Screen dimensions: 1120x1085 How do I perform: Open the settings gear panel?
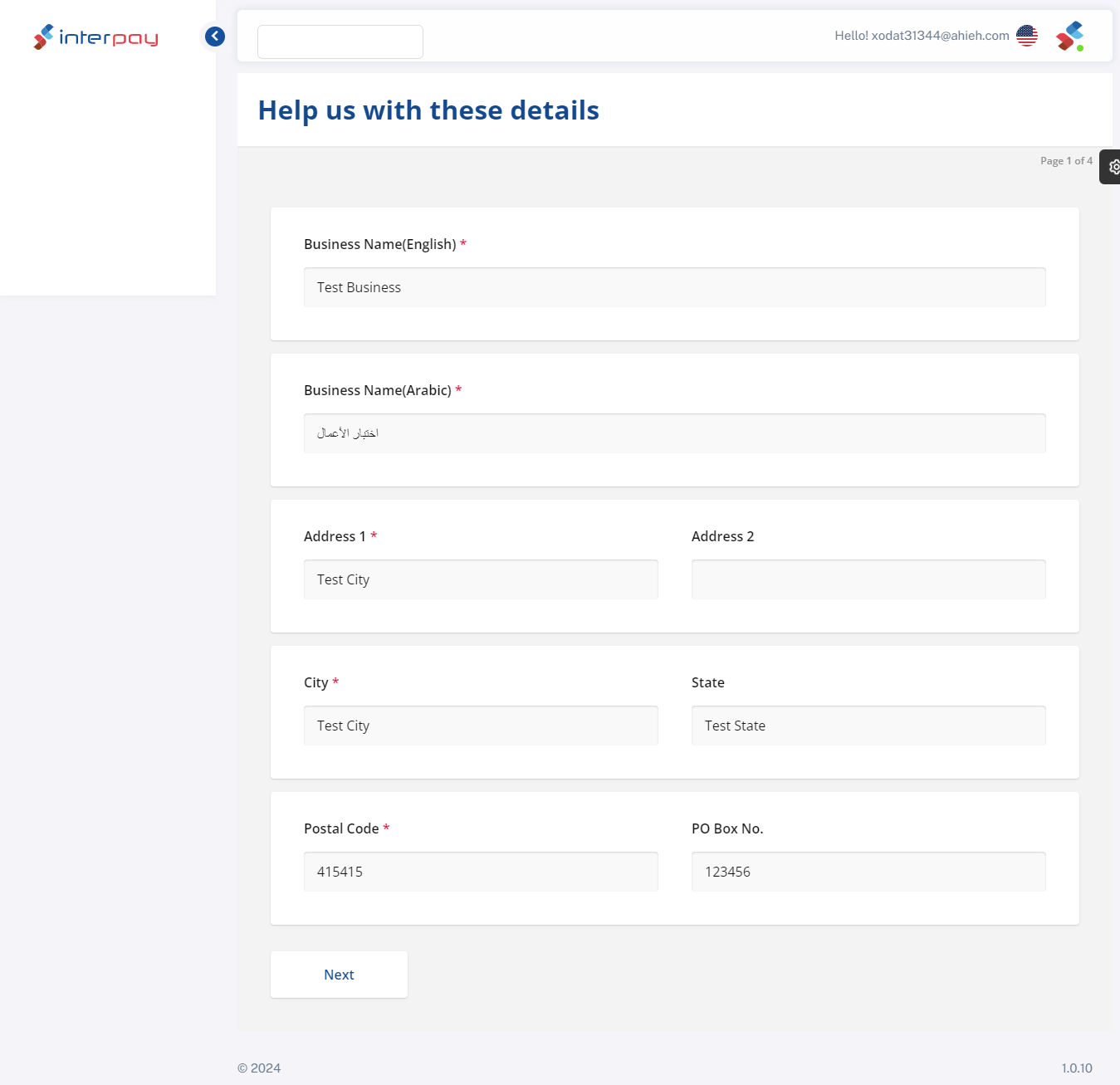click(x=1113, y=167)
